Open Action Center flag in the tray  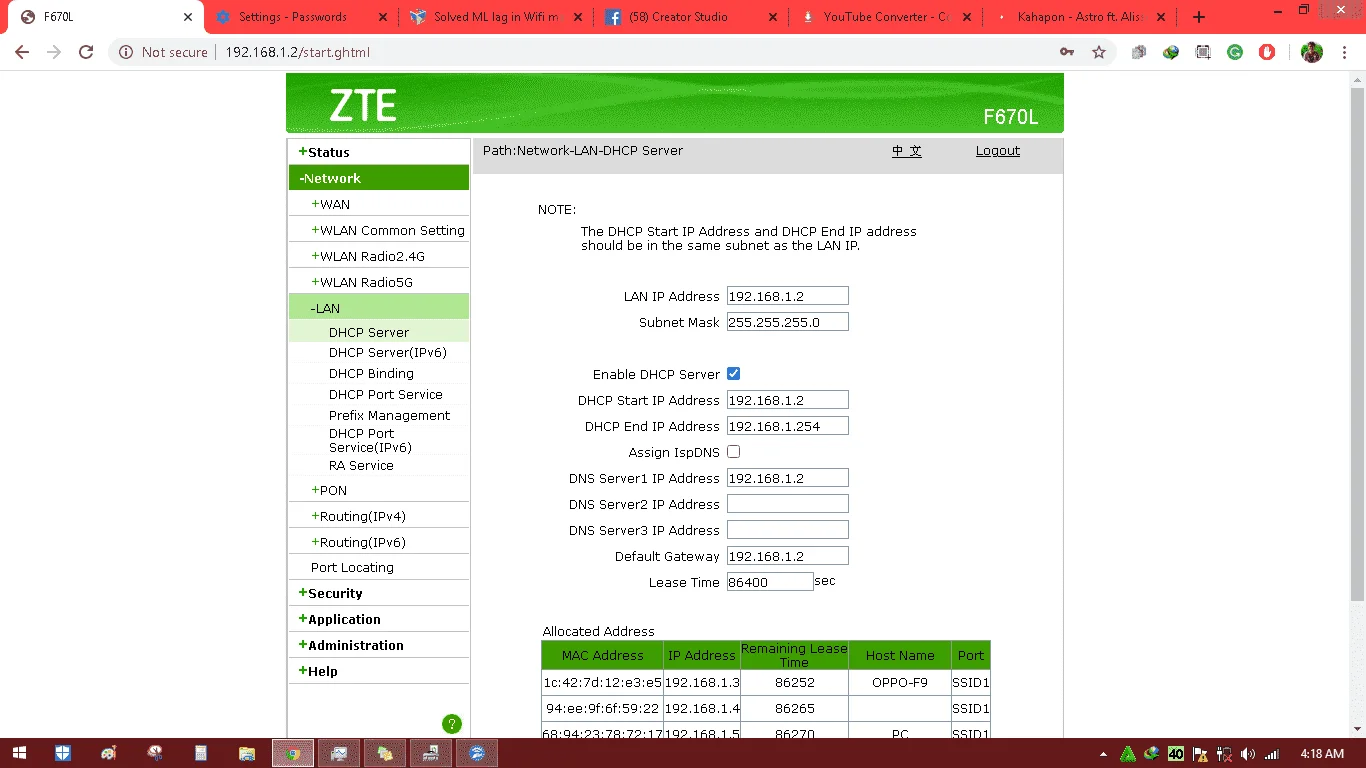coord(1200,754)
